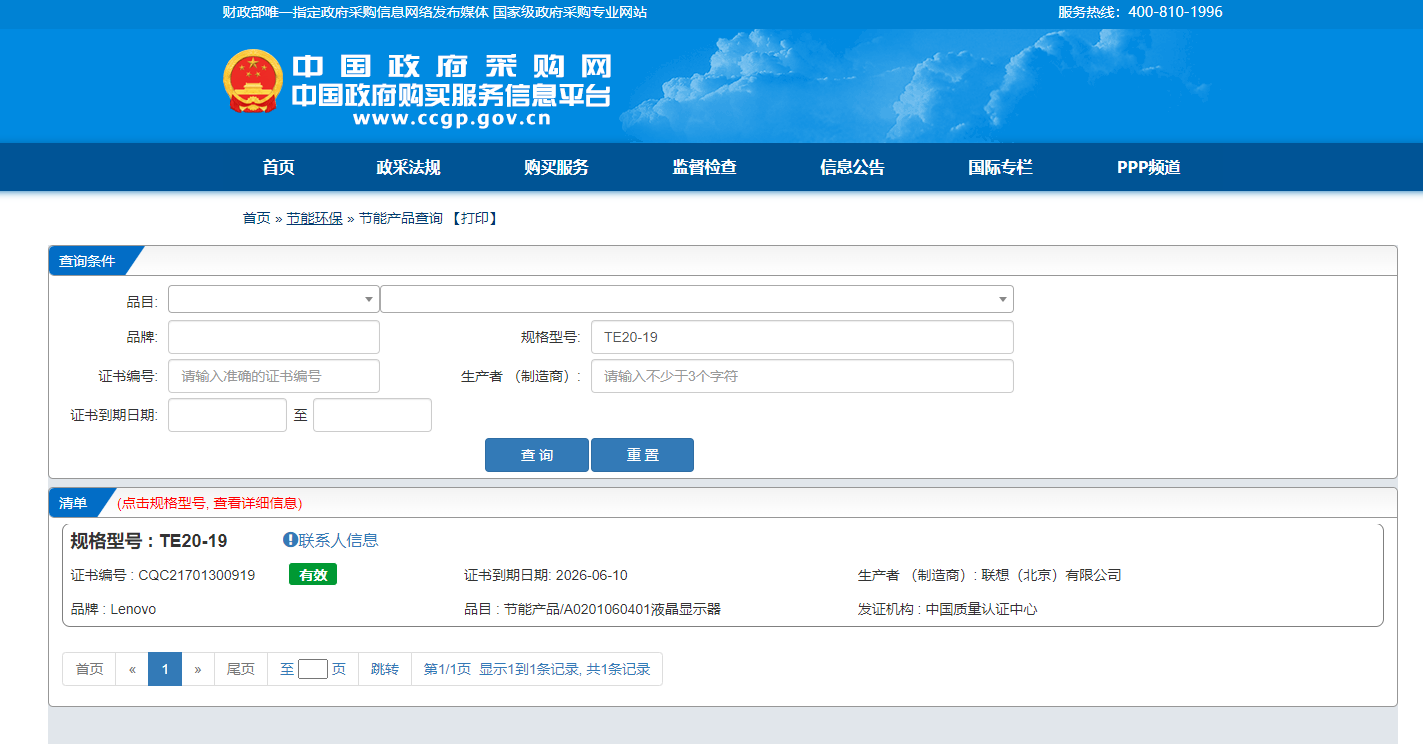The height and width of the screenshot is (744, 1423).
Task: Jump to 尾页 last page
Action: [x=240, y=668]
